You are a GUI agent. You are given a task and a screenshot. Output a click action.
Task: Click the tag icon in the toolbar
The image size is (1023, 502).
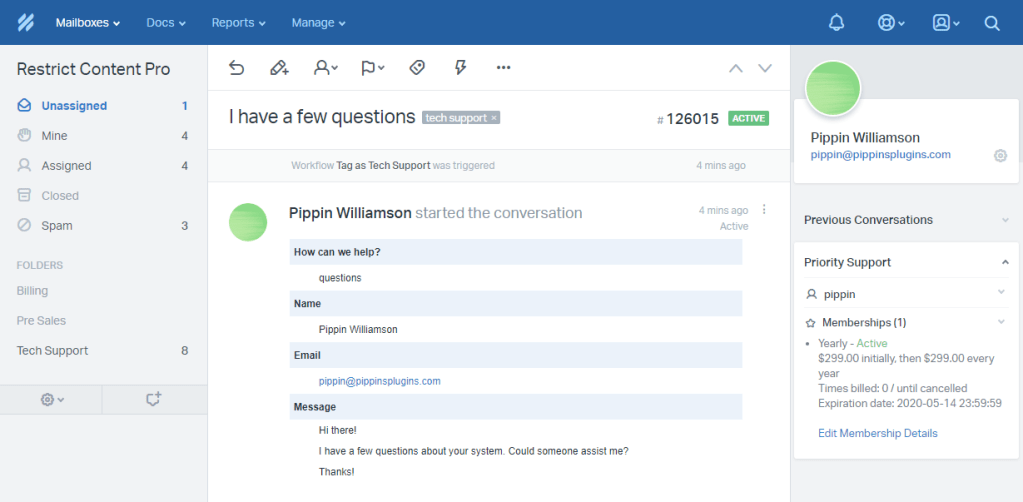pyautogui.click(x=417, y=67)
